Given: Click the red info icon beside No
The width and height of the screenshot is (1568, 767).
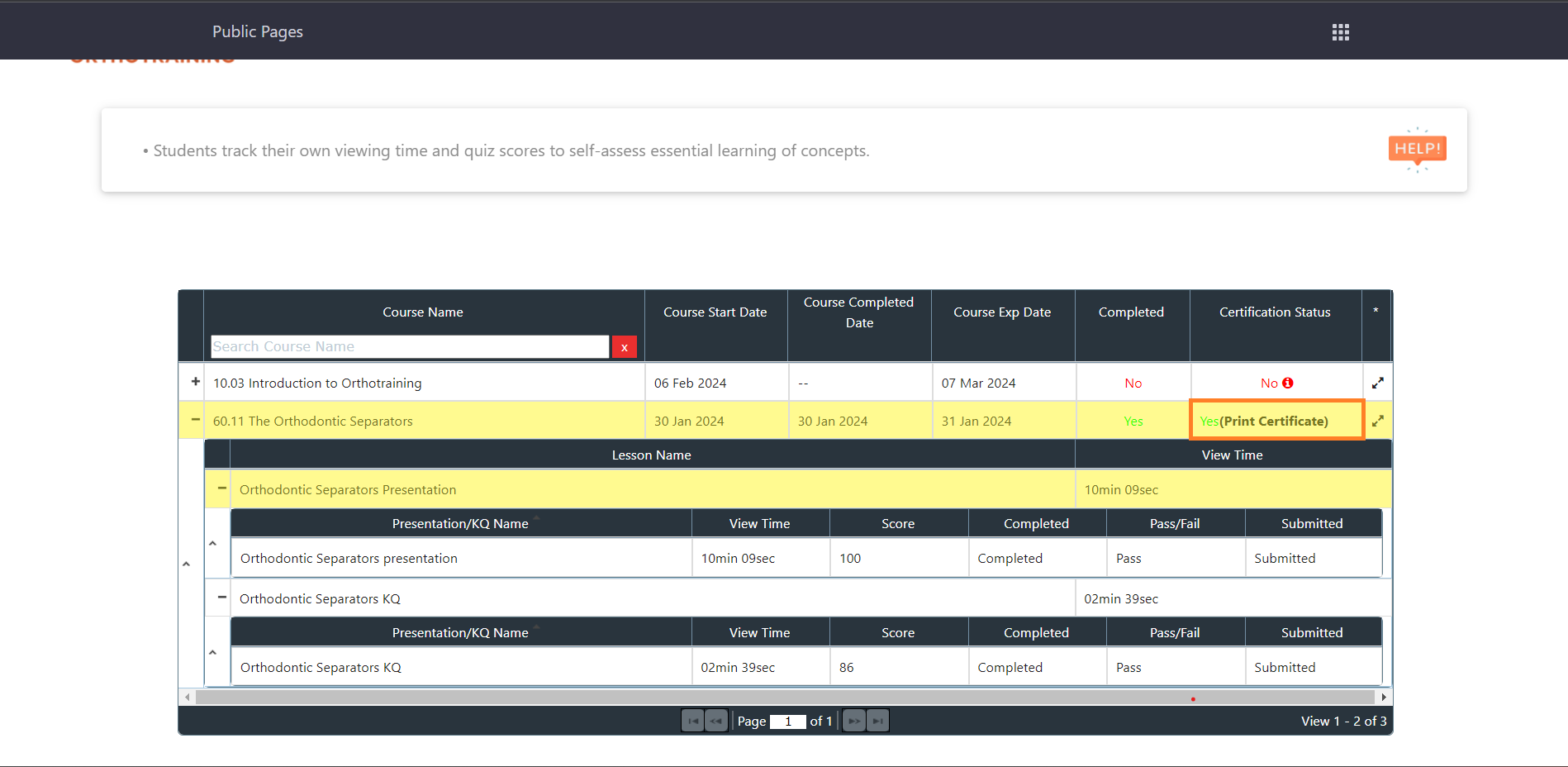Looking at the screenshot, I should point(1288,383).
